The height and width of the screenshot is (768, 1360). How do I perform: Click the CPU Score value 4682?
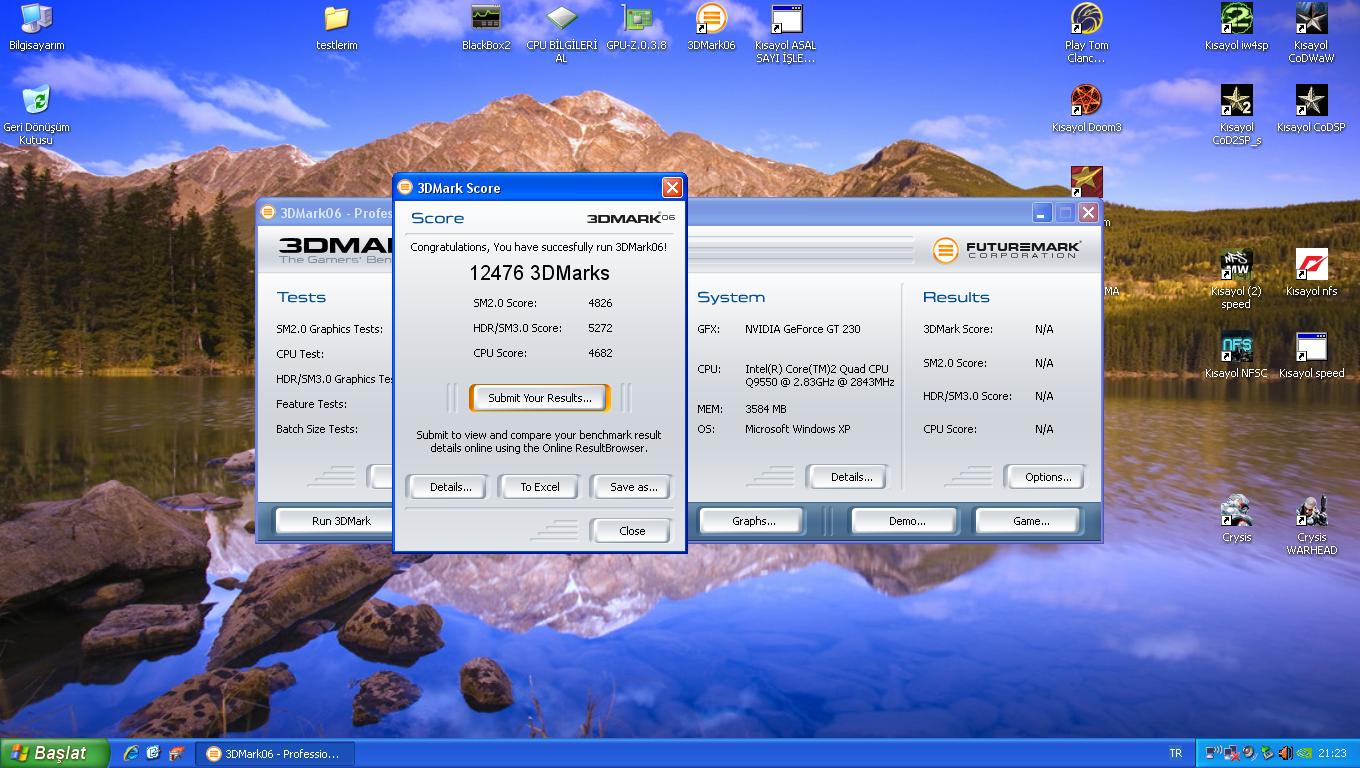tap(600, 353)
